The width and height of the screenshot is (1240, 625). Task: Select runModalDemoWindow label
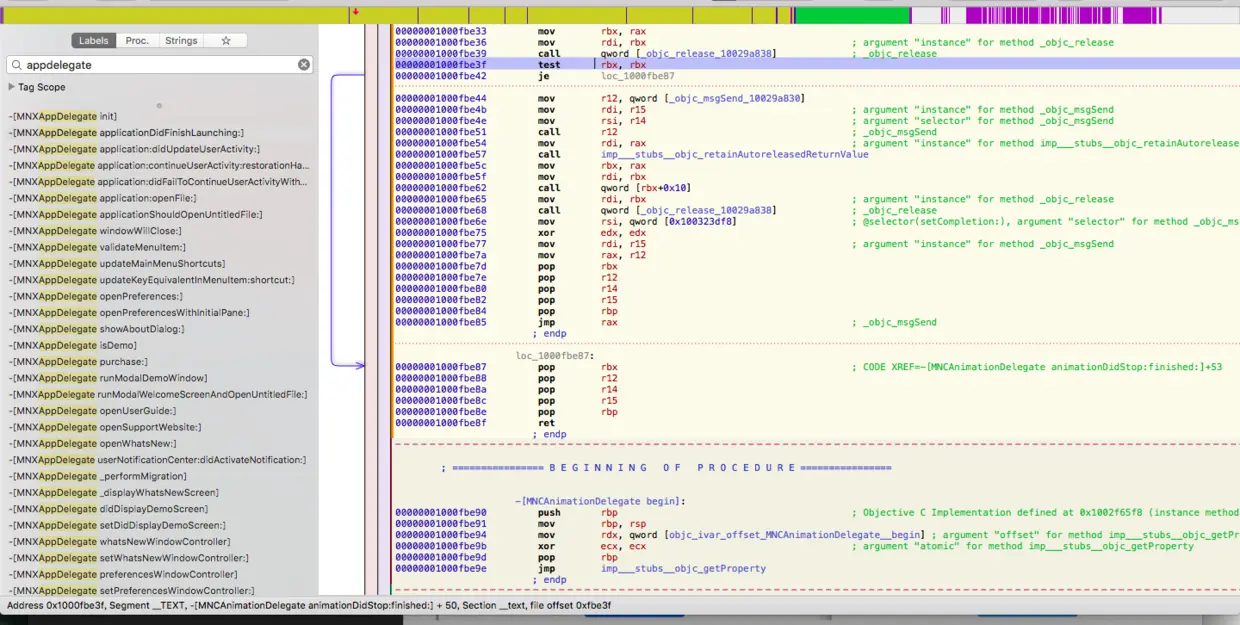[x=108, y=378]
